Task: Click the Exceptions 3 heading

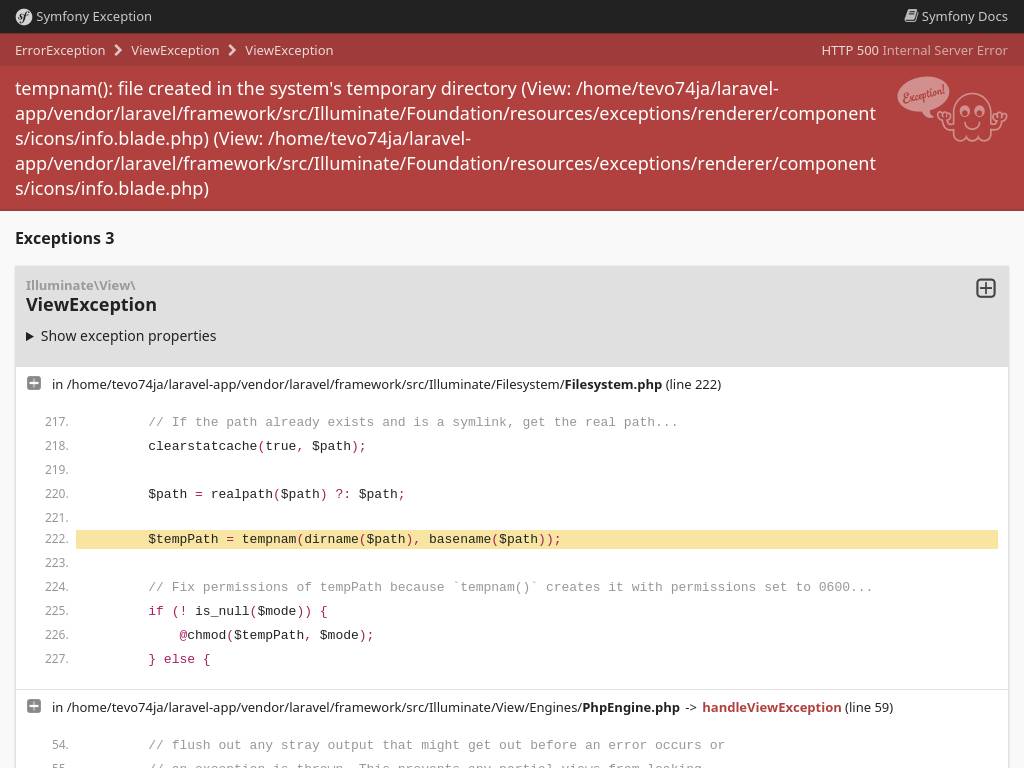Action: [x=65, y=238]
